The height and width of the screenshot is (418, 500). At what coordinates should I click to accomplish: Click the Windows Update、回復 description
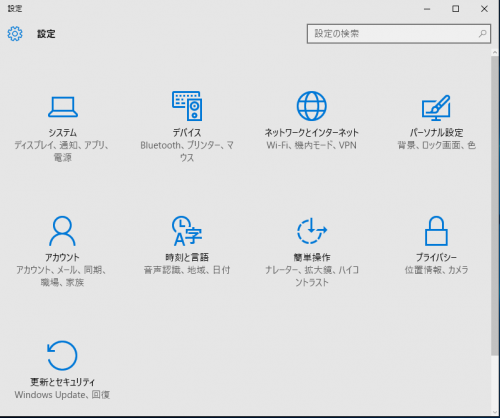click(62, 395)
